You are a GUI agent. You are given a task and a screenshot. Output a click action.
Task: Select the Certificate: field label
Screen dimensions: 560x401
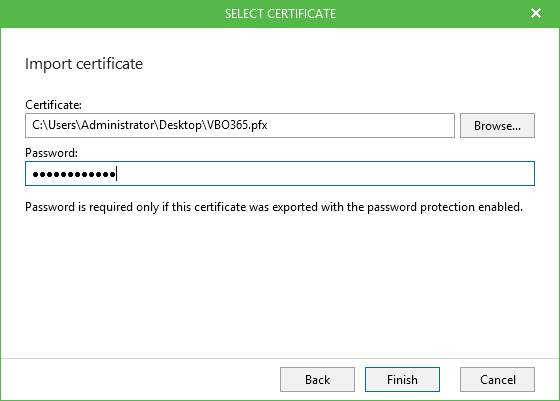(x=53, y=105)
